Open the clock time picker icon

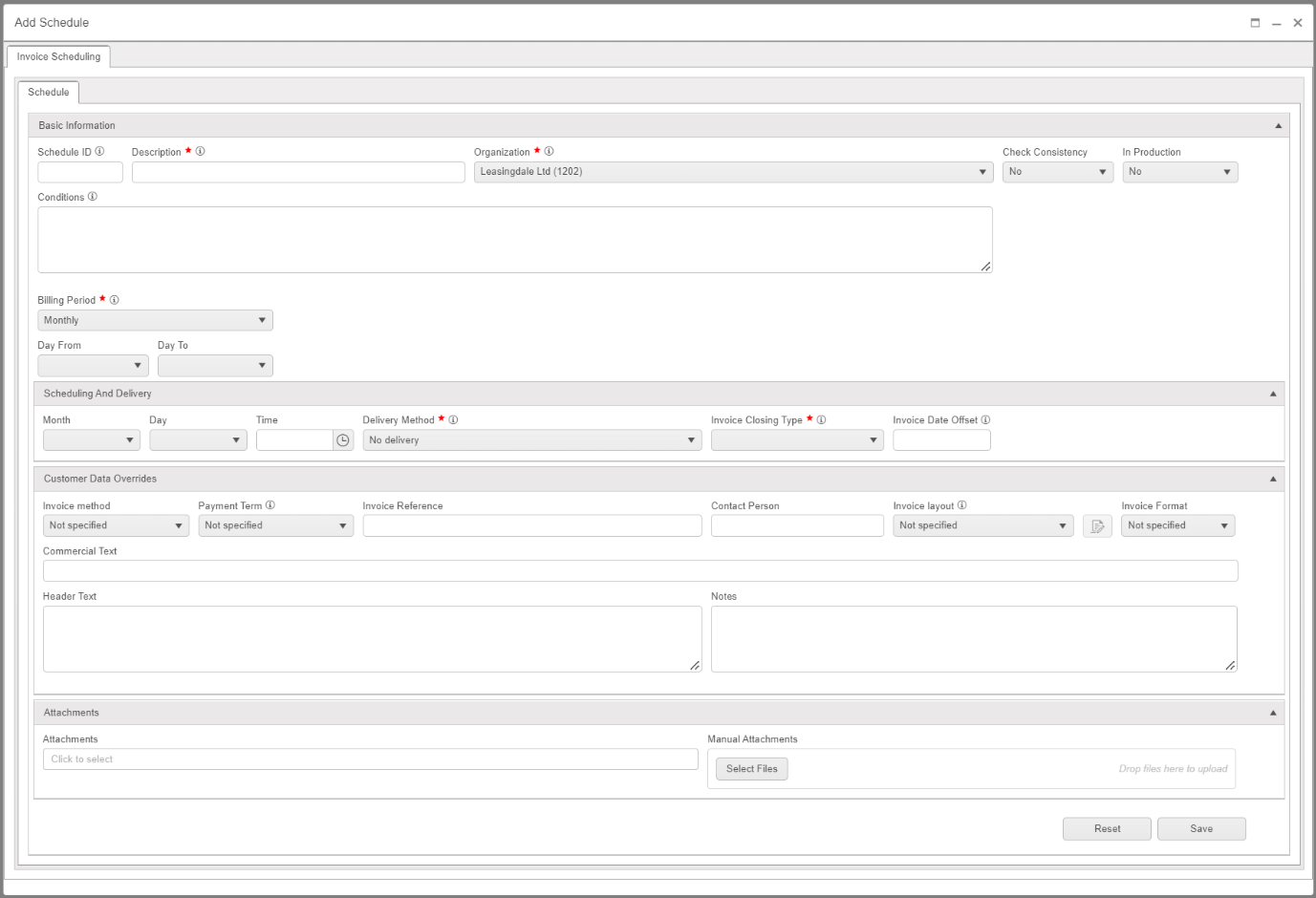coord(343,440)
